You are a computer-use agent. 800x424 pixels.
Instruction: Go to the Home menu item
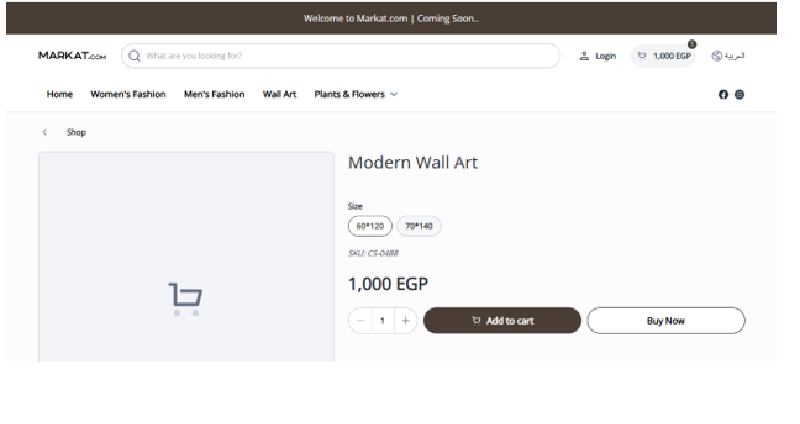(60, 95)
